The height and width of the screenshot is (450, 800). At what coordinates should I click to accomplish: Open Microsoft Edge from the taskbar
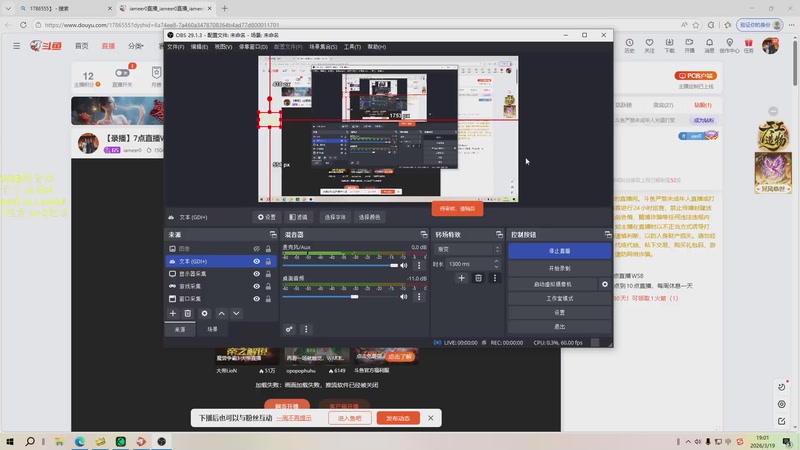pyautogui.click(x=80, y=441)
